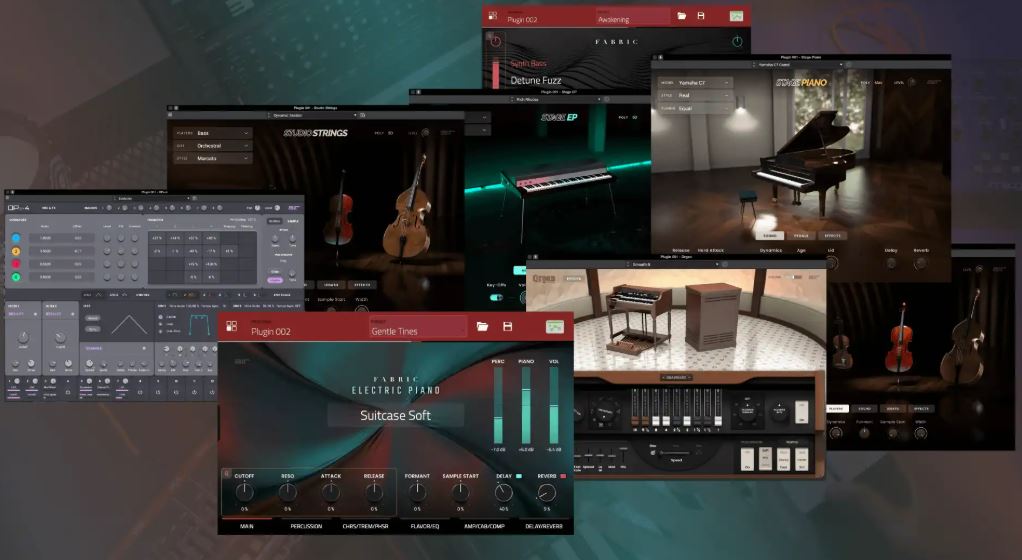
Task: Click the OP-4 logo
Action: [18, 208]
